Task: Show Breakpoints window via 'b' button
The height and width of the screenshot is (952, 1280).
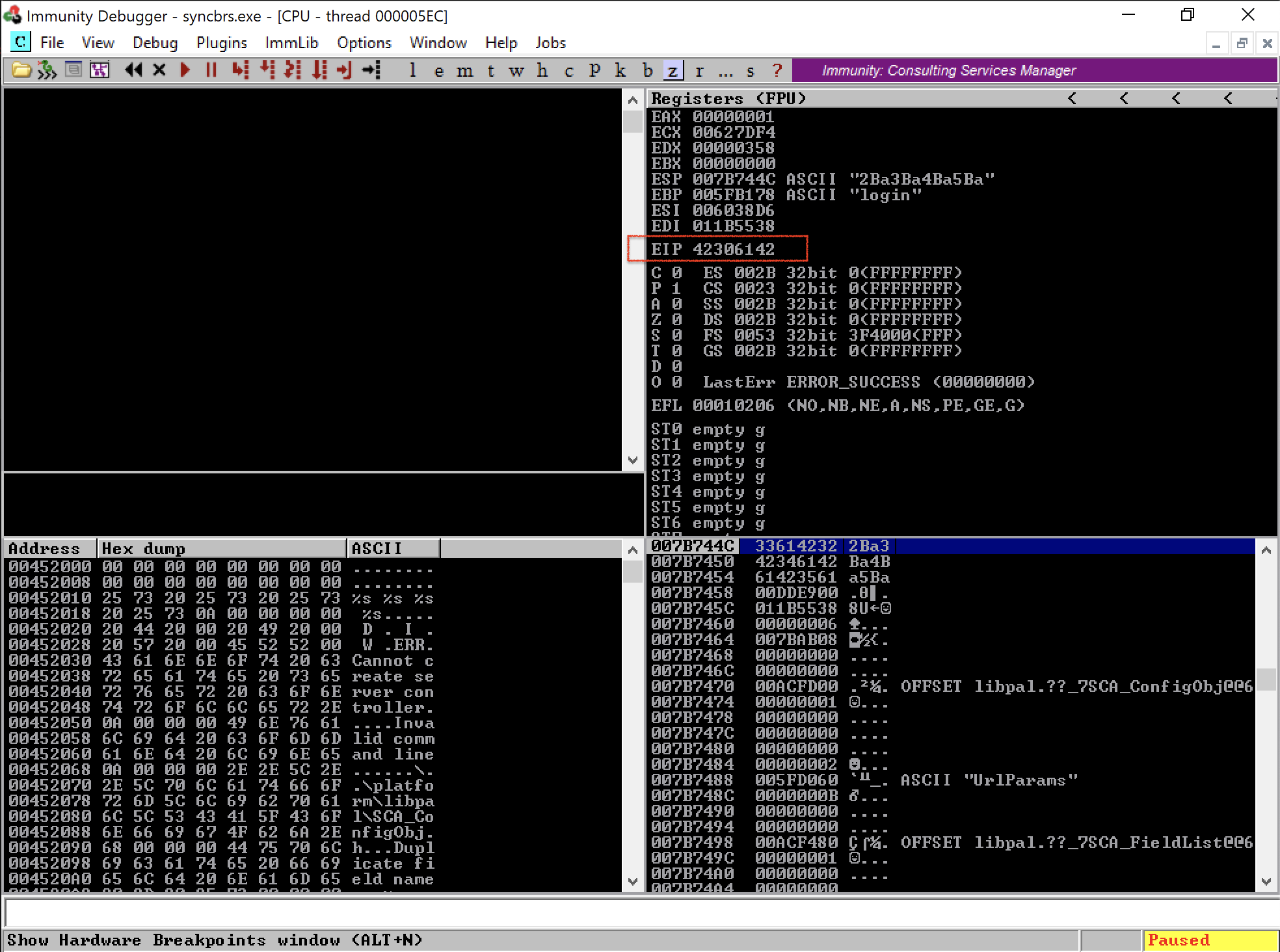Action: pyautogui.click(x=647, y=70)
